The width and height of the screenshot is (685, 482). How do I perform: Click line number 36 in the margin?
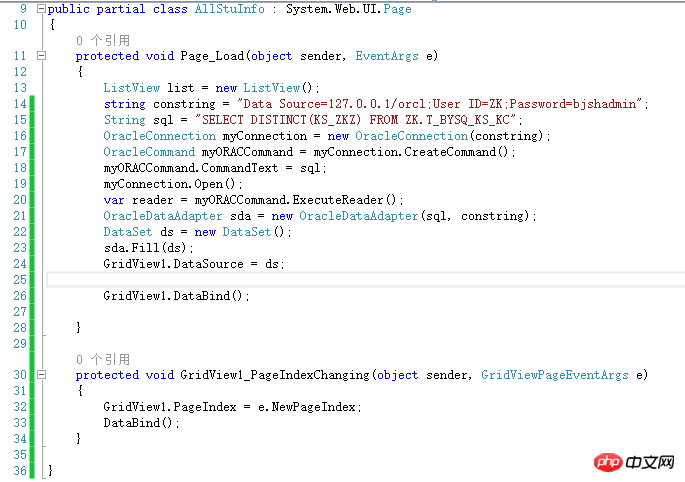tap(20, 471)
